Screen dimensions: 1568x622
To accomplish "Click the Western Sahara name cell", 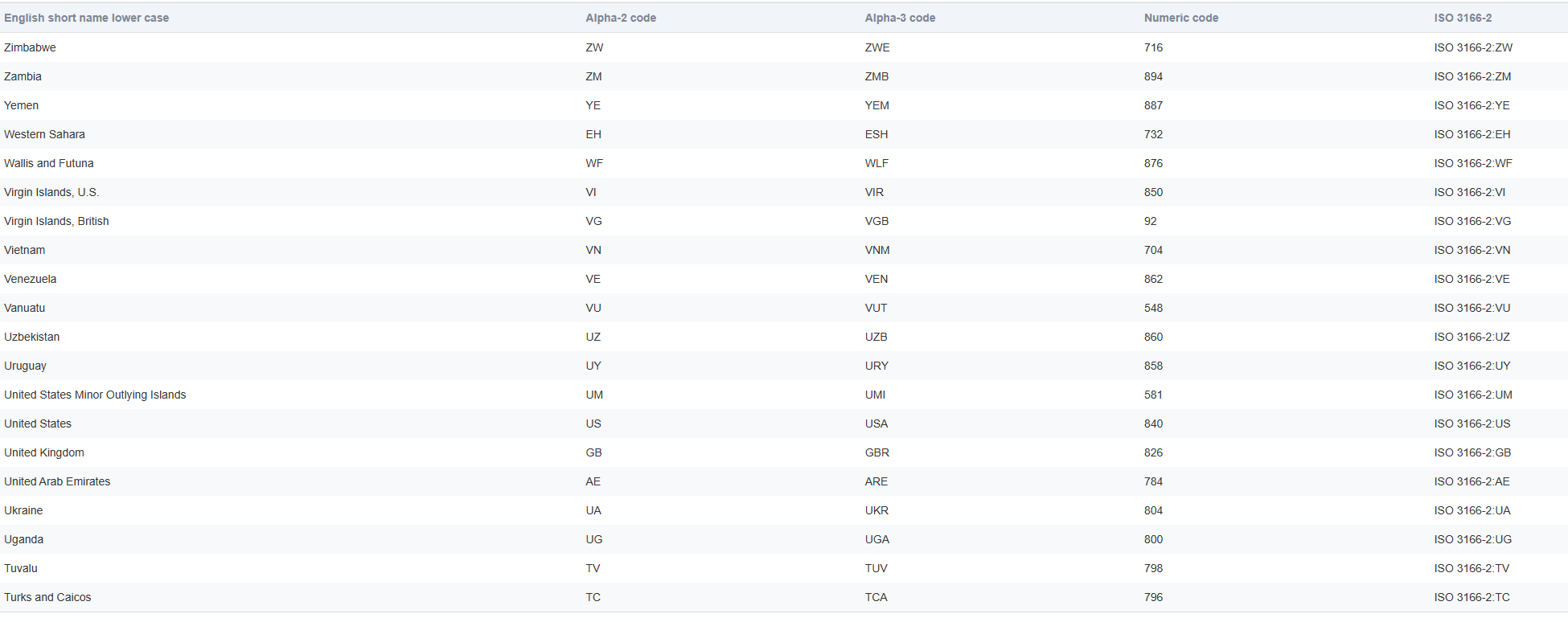I will click(44, 134).
